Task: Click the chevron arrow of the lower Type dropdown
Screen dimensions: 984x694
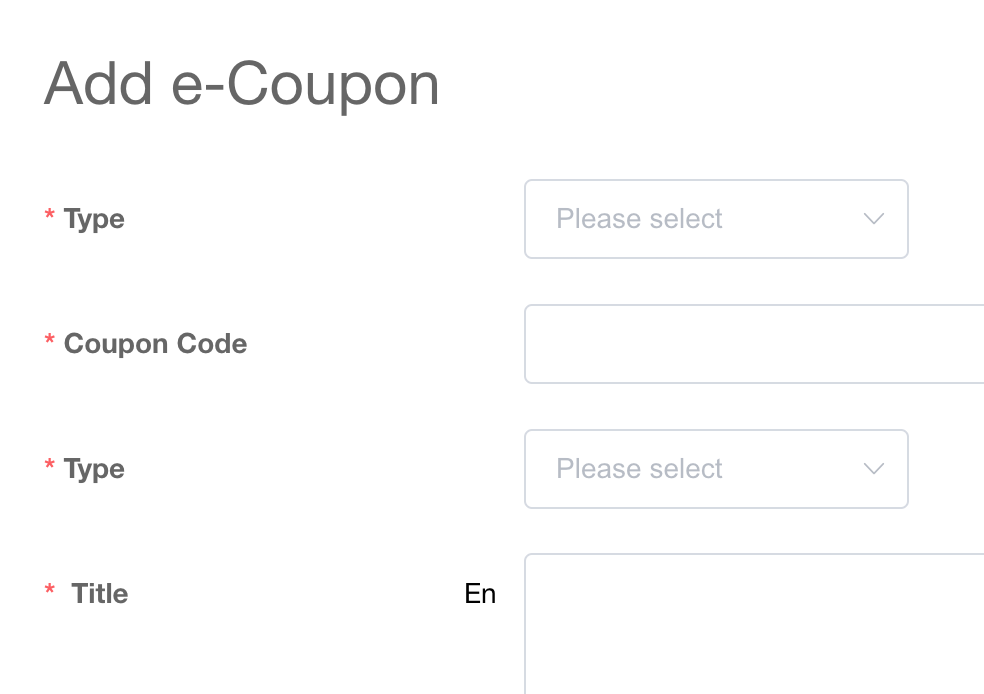Action: pyautogui.click(x=873, y=469)
